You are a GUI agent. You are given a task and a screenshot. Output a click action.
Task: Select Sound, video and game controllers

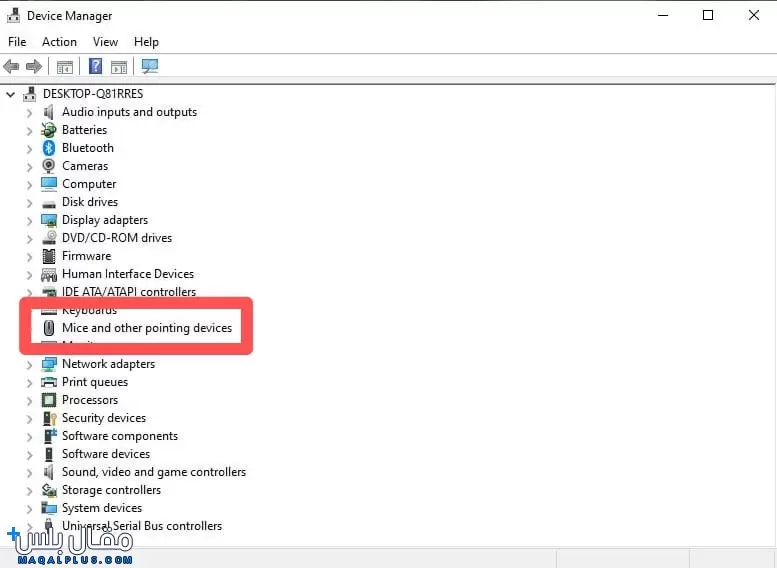point(153,472)
